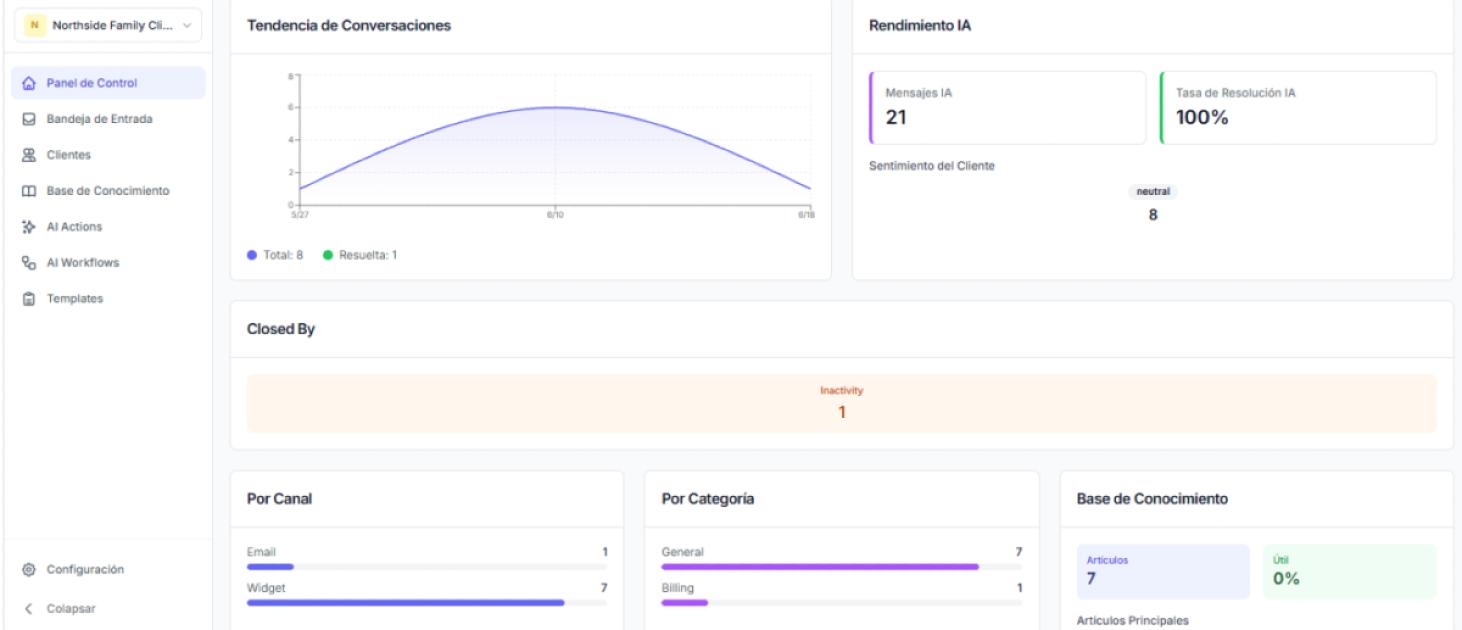The width and height of the screenshot is (1462, 630).
Task: Go to Panel de Control
Action: click(x=107, y=83)
